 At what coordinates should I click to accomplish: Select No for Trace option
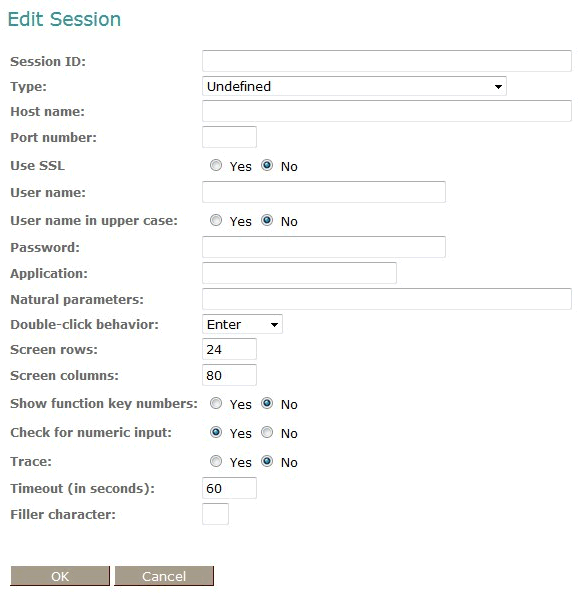click(267, 461)
